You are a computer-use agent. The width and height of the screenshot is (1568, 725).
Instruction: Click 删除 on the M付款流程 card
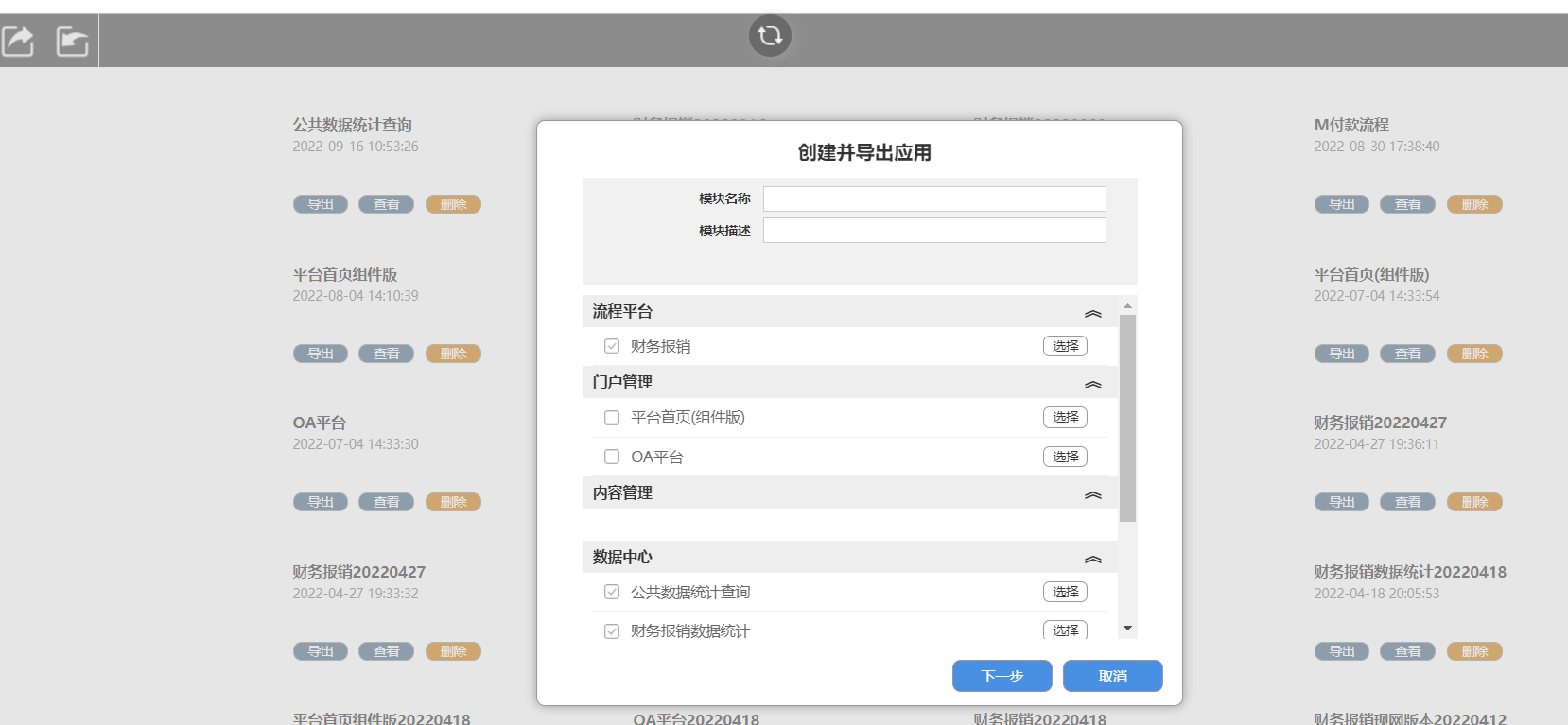click(1474, 204)
